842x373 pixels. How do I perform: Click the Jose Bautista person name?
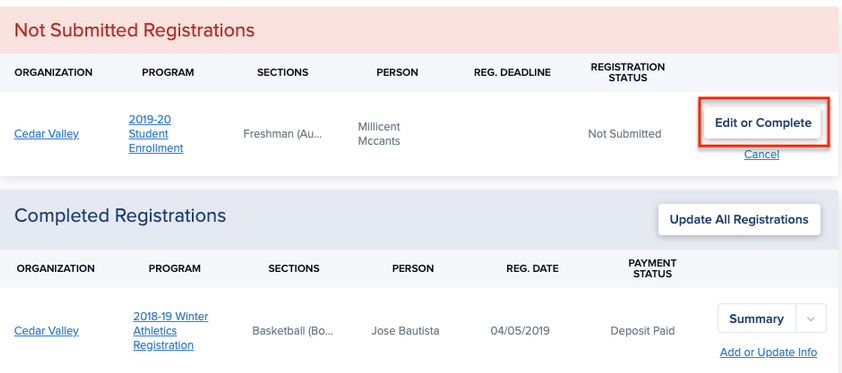point(405,331)
